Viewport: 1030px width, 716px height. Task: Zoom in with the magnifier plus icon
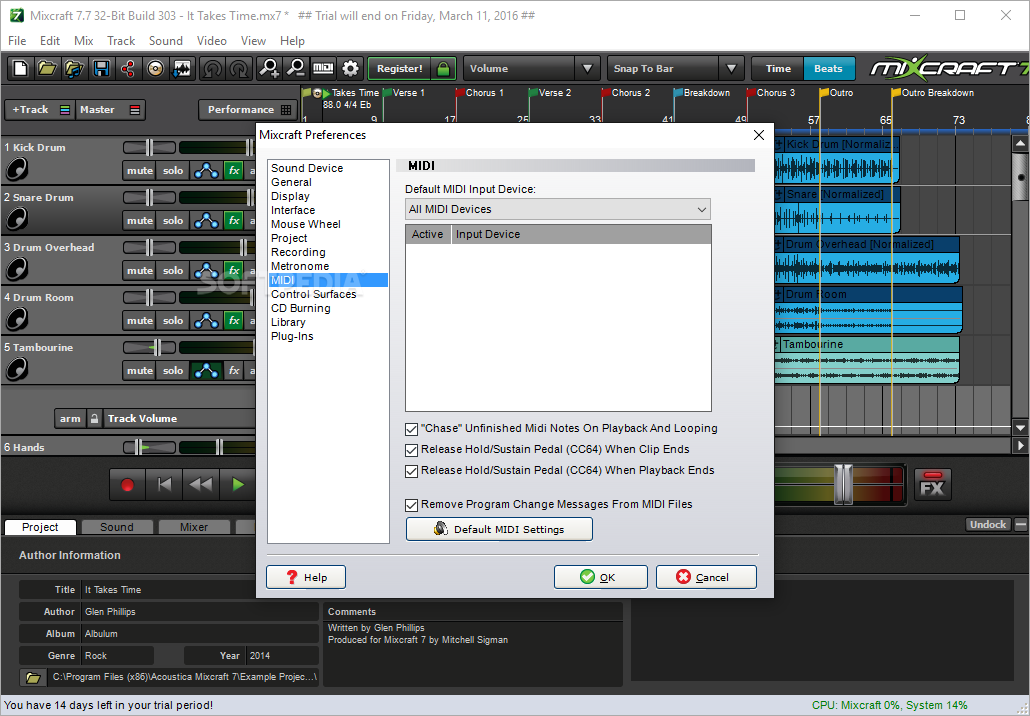click(269, 68)
